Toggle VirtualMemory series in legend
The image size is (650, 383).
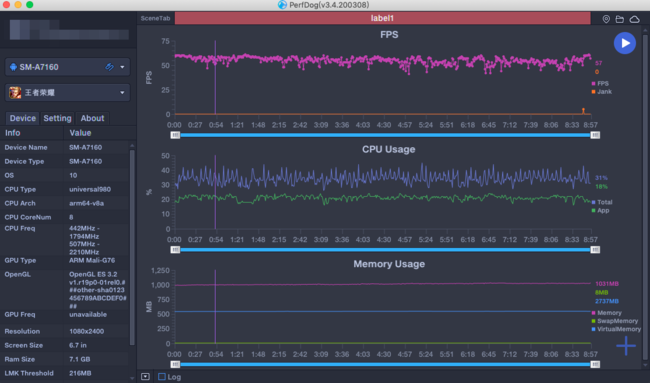coord(616,329)
